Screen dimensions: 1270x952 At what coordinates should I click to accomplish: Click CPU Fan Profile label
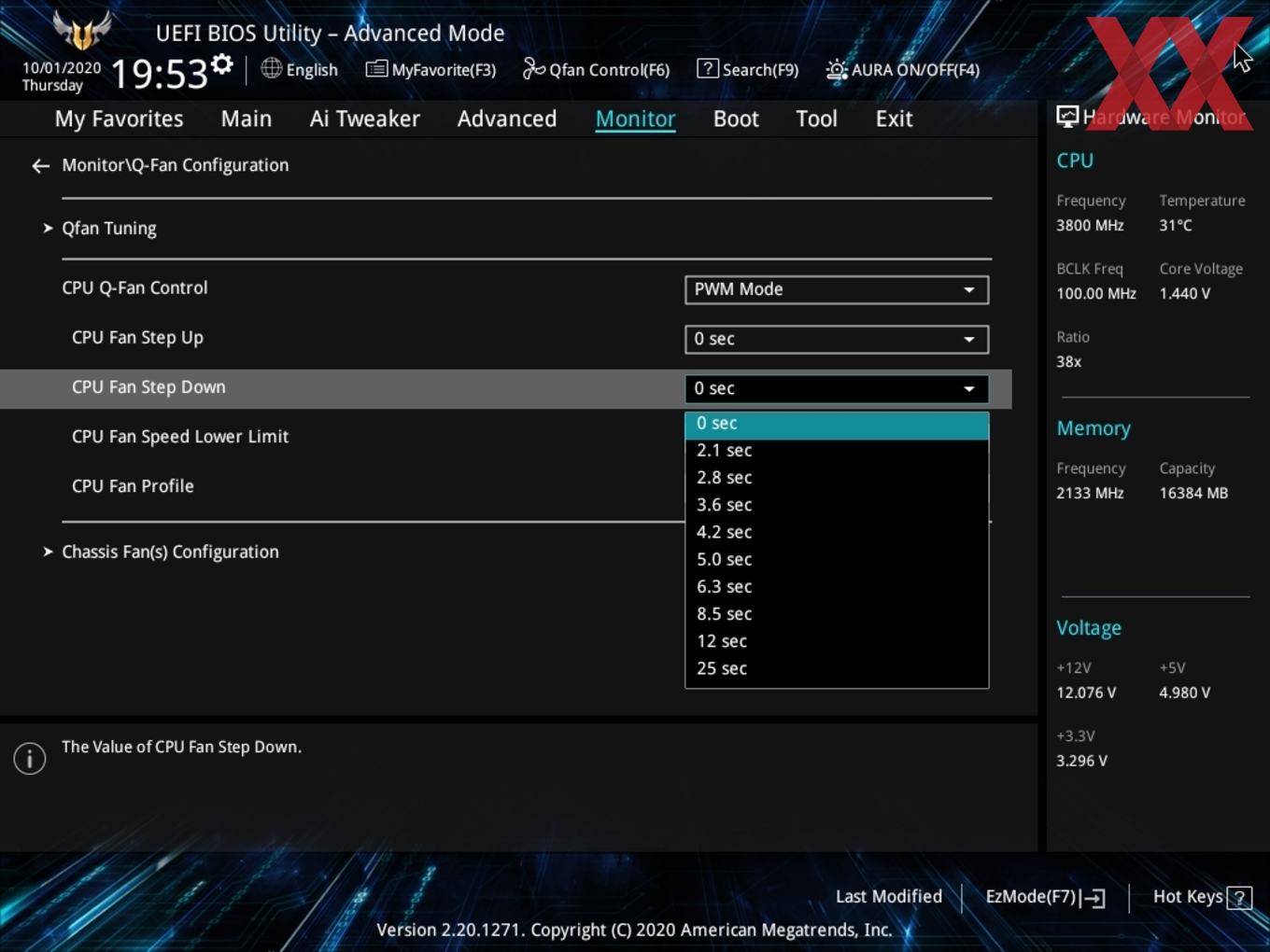(x=133, y=486)
